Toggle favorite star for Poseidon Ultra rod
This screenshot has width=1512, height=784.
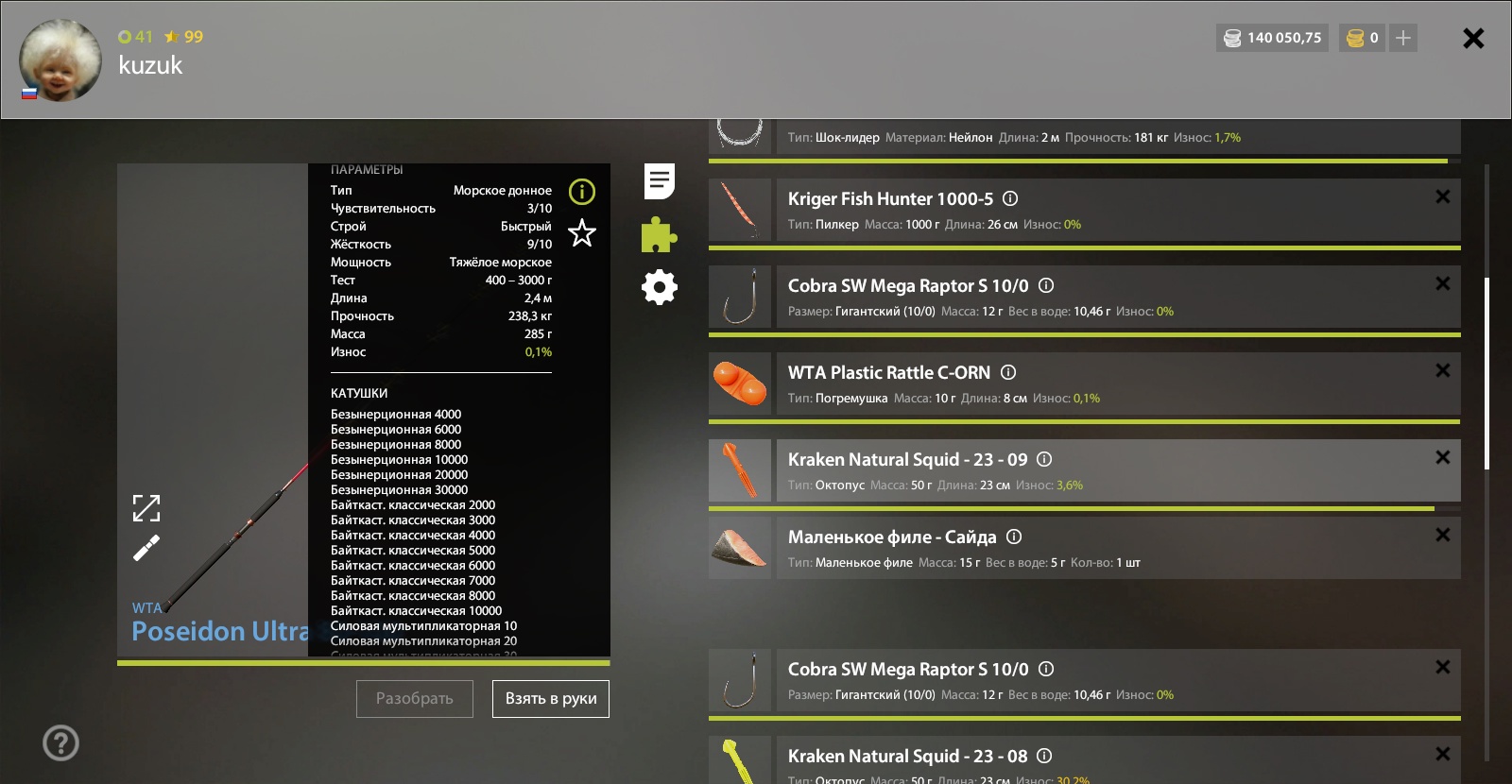[582, 232]
